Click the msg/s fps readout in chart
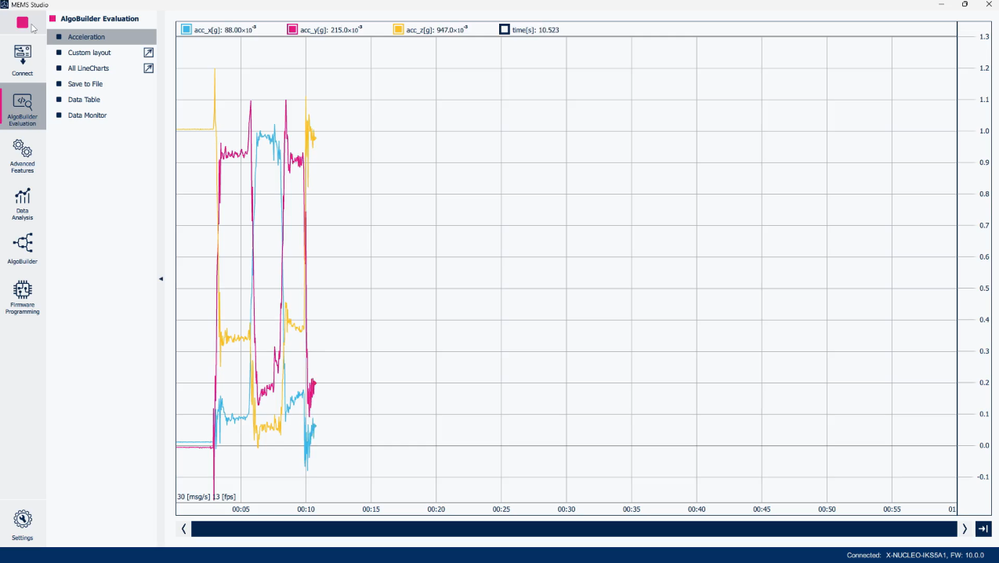Image resolution: width=999 pixels, height=563 pixels. click(206, 497)
